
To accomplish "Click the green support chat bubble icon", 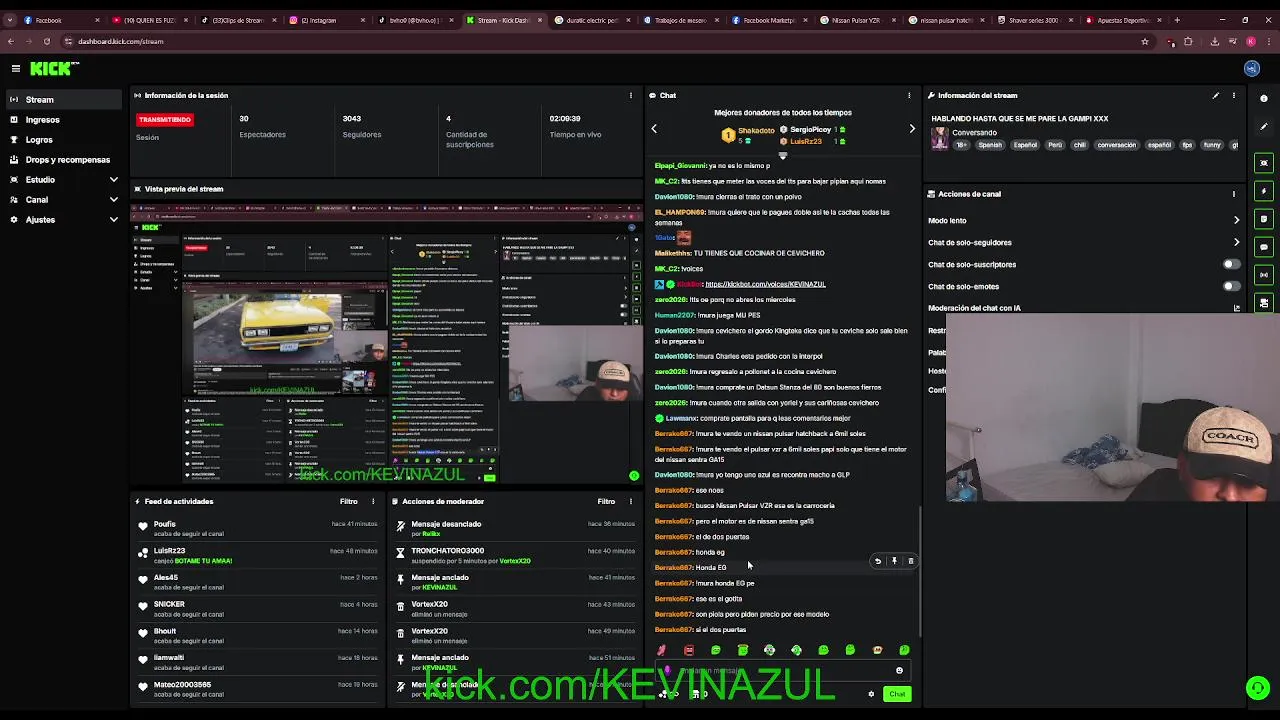I will point(1258,688).
